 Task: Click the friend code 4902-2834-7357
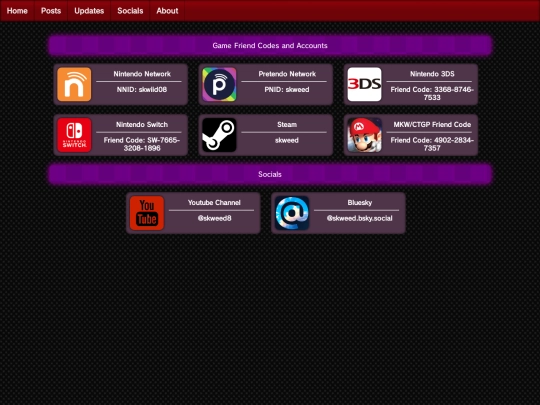pos(432,144)
